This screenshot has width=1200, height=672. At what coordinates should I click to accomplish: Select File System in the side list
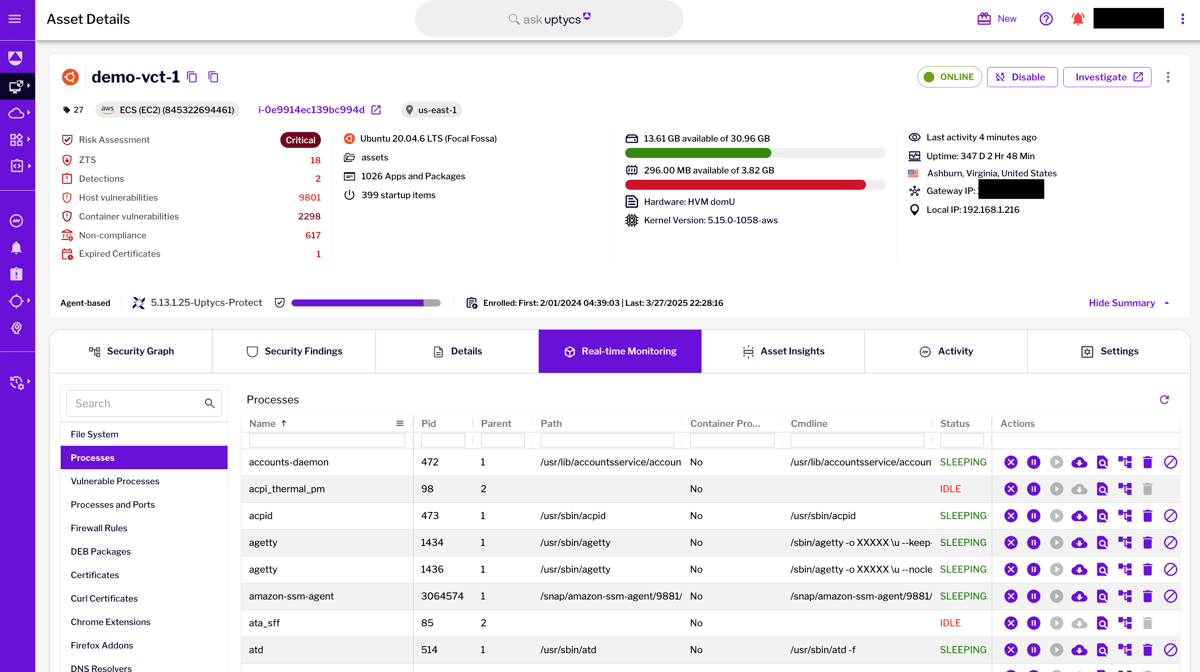[144, 434]
